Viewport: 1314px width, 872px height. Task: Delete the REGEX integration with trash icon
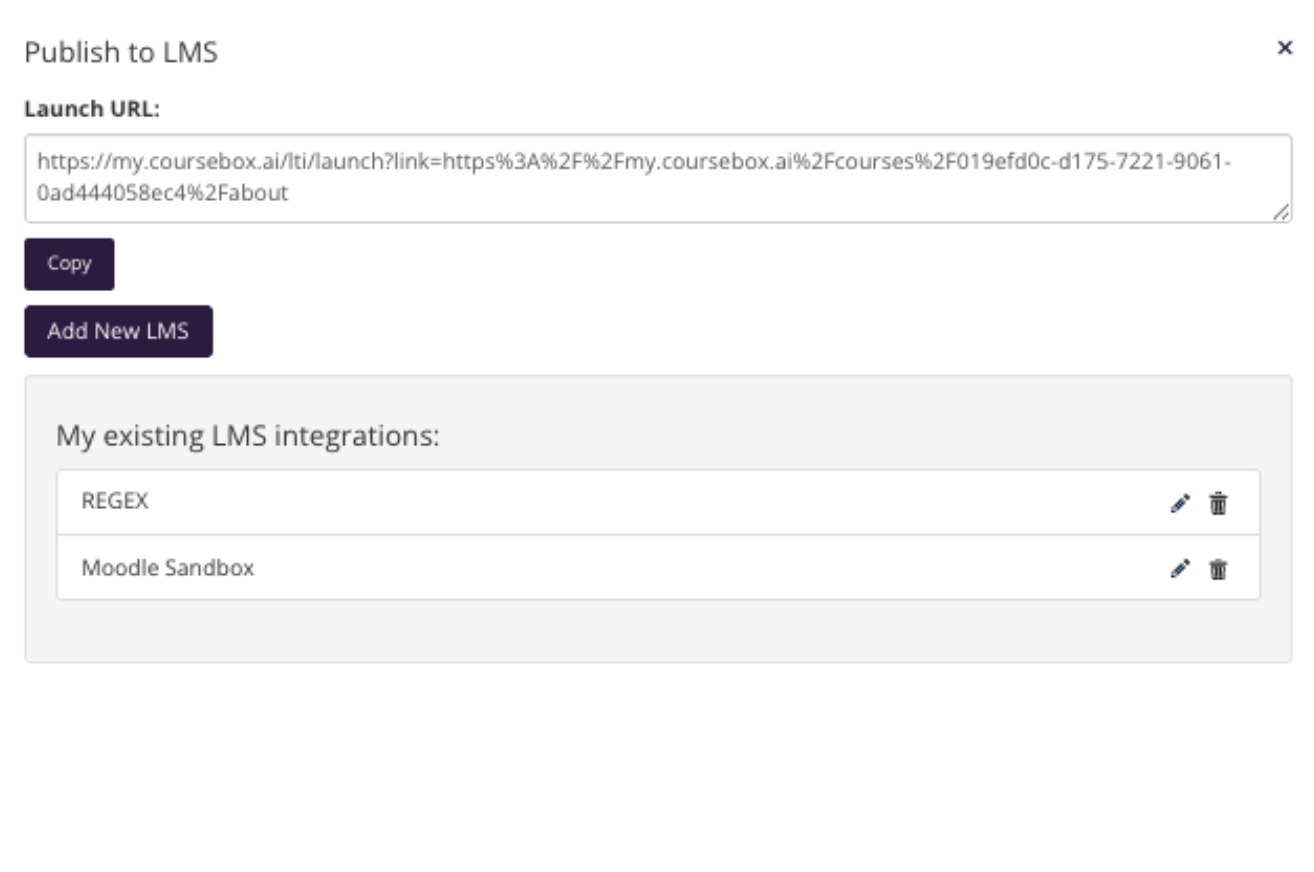click(x=1218, y=503)
